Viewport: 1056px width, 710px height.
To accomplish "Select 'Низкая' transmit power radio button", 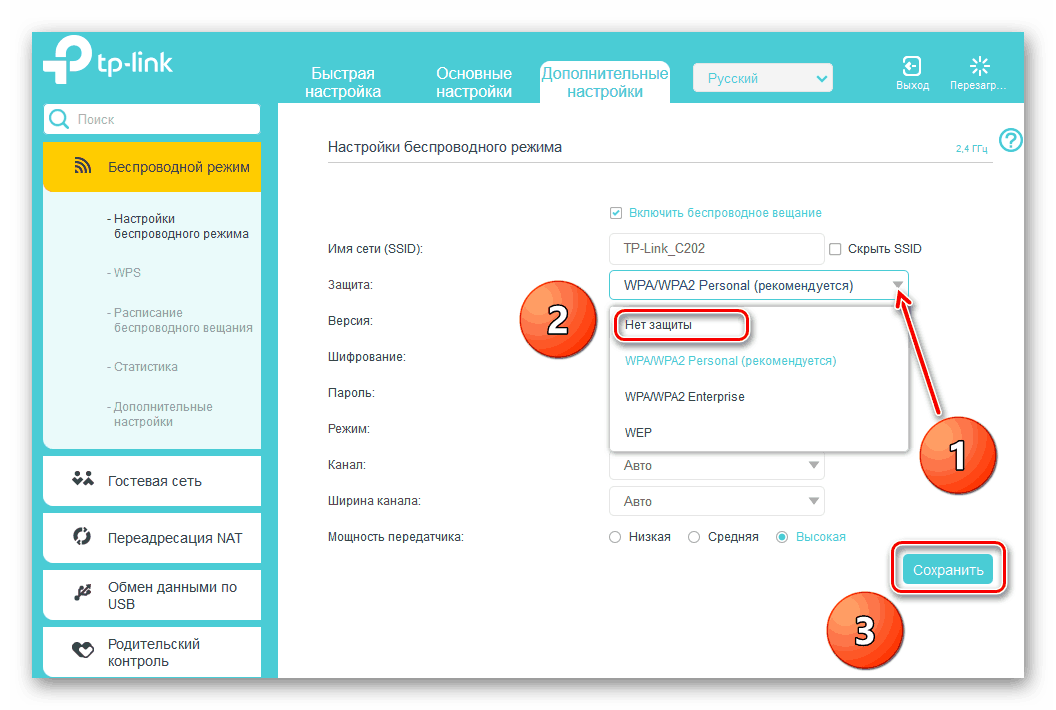I will tap(615, 537).
